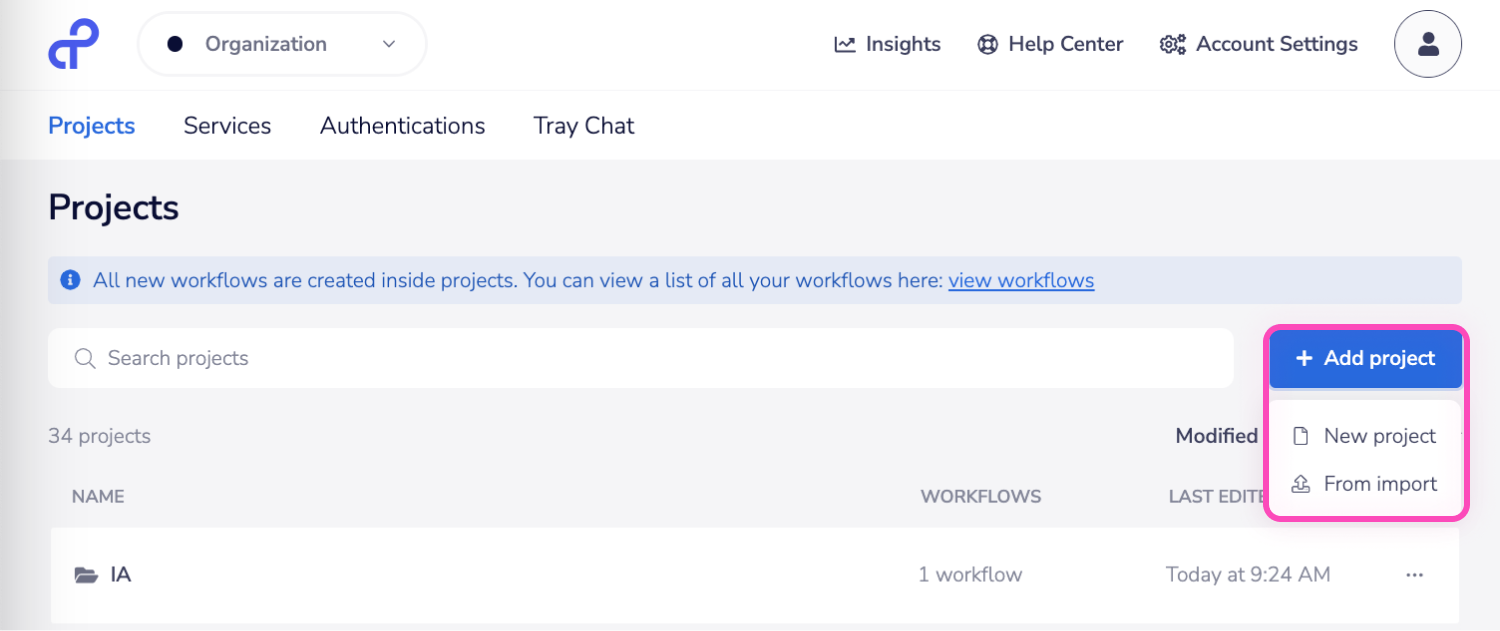Click the Account Settings gears icon
1500x631 pixels.
coord(1172,44)
